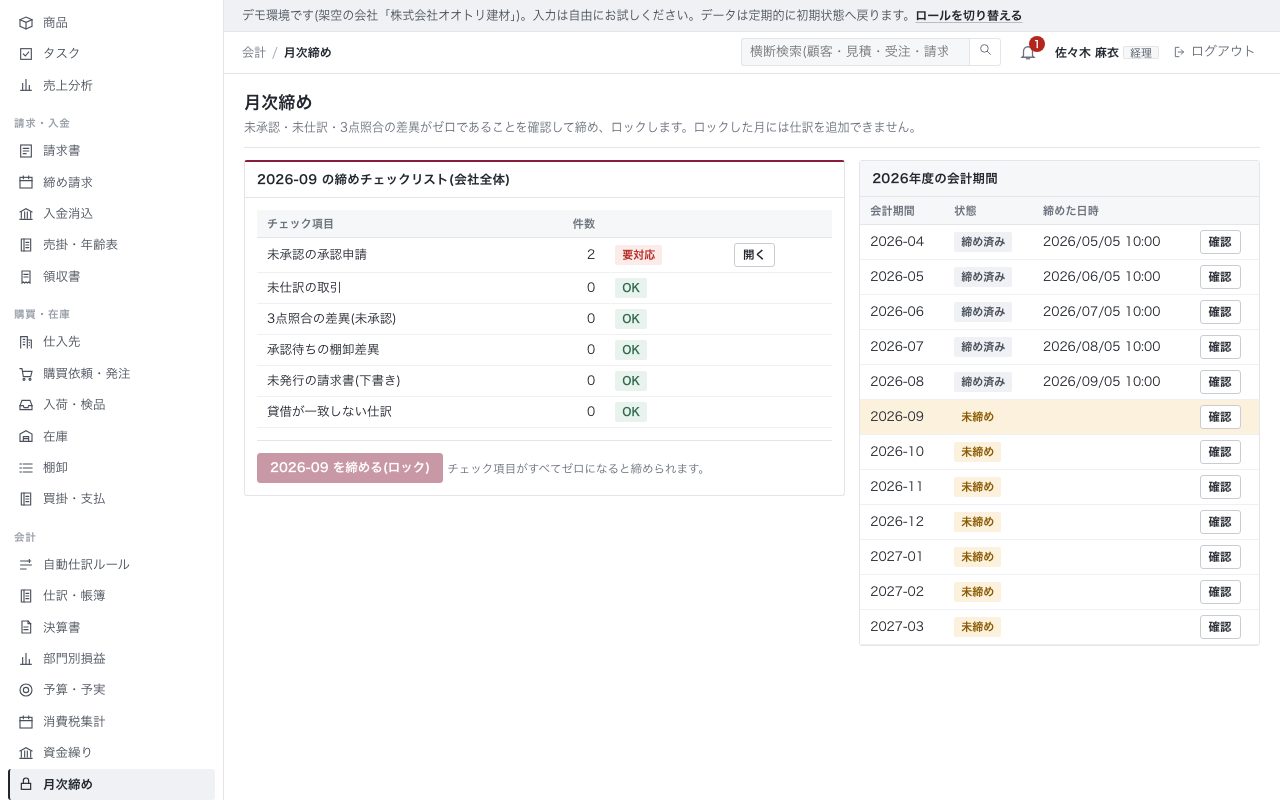Click the 商品 box icon in sidebar
The width and height of the screenshot is (1280, 800).
26,22
